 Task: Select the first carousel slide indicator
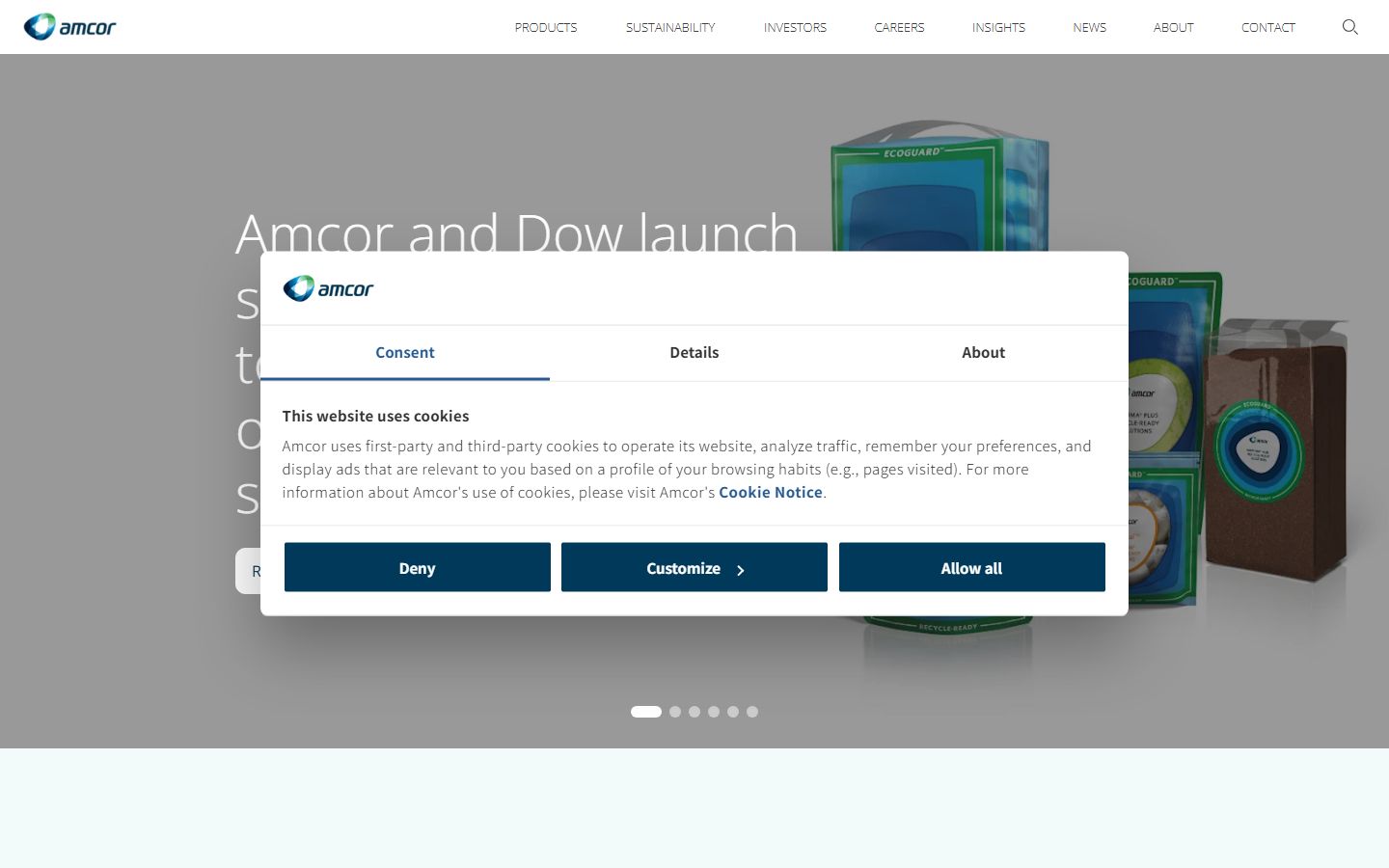pyautogui.click(x=646, y=712)
